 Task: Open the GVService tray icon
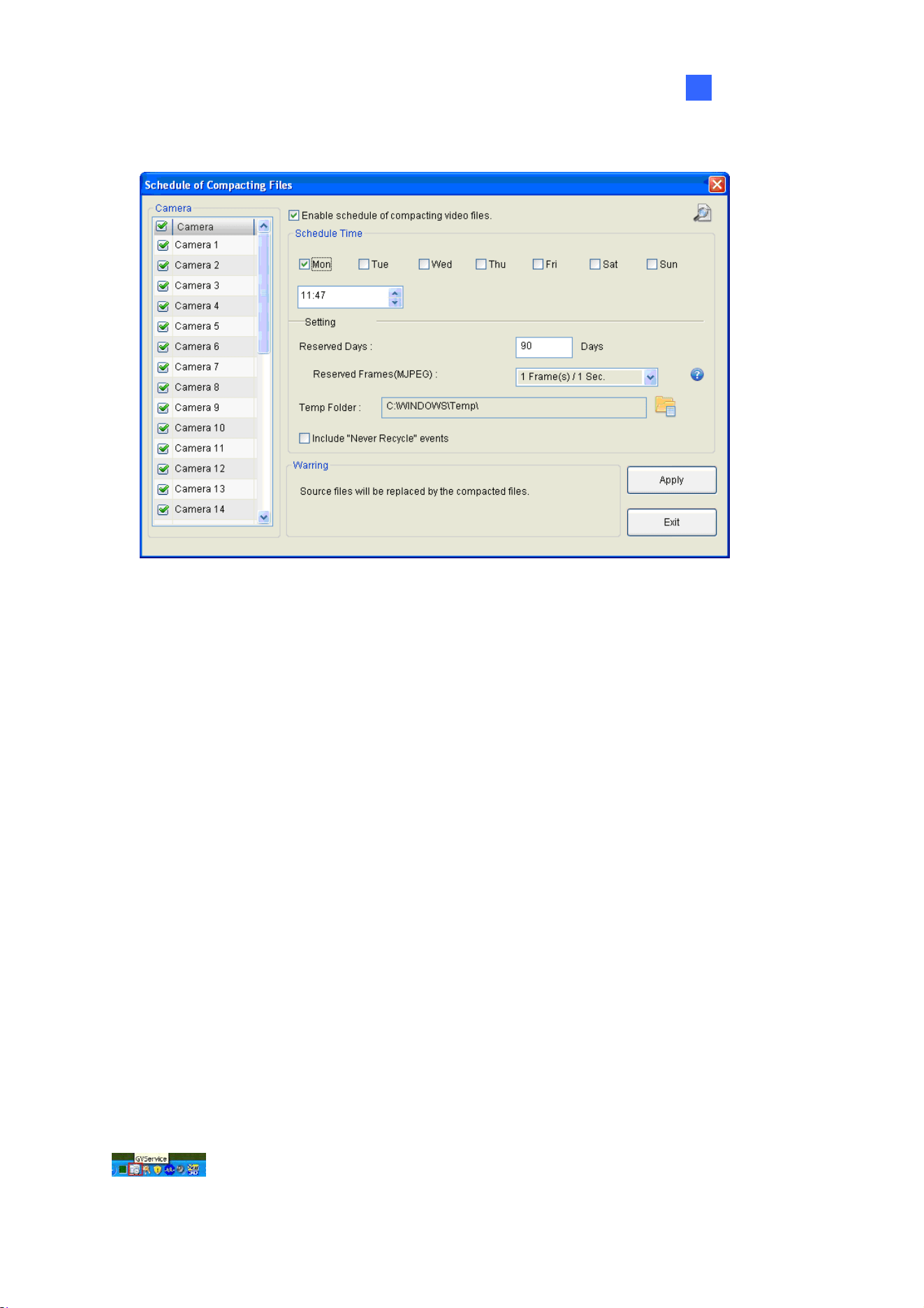135,1169
